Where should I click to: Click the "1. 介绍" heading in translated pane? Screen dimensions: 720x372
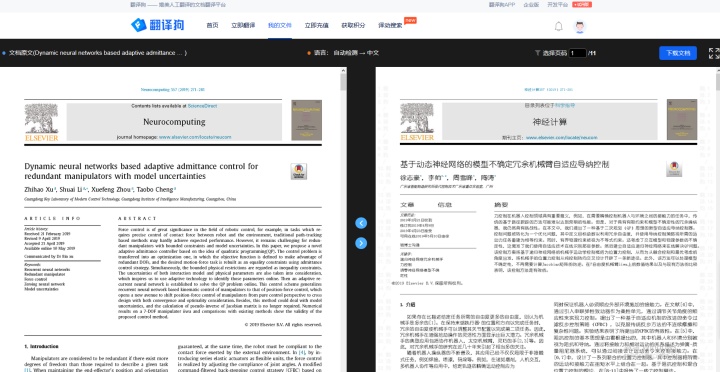click(407, 304)
